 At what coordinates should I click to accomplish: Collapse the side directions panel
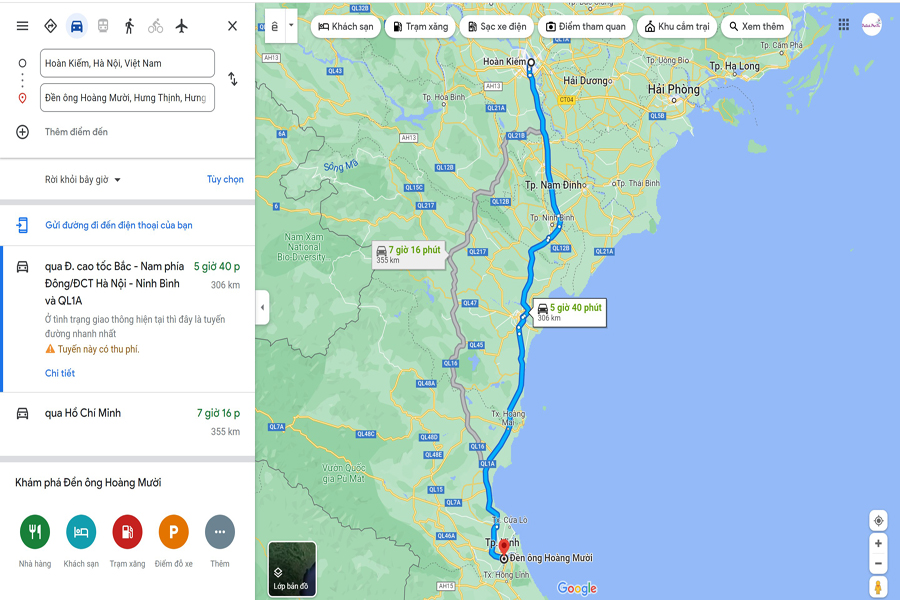tap(262, 307)
